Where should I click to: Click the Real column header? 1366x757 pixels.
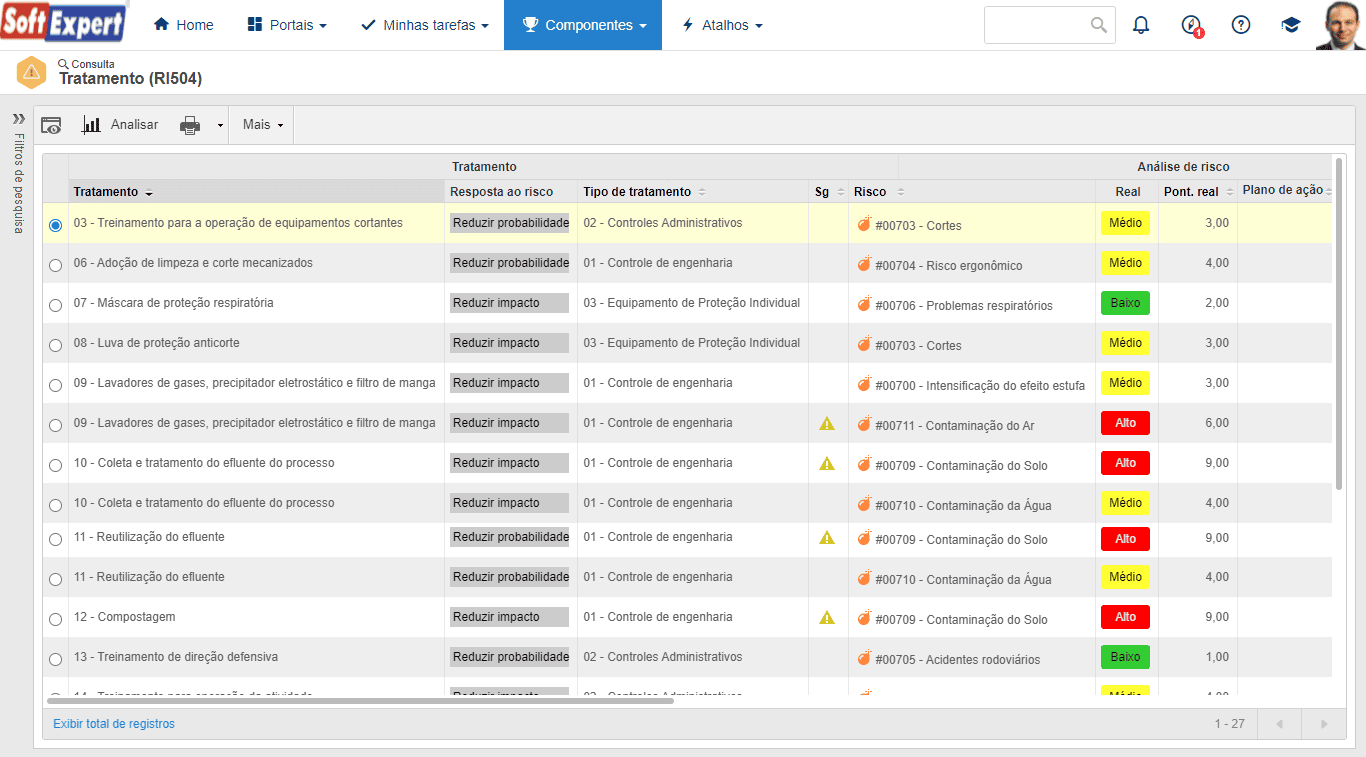[x=1127, y=192]
